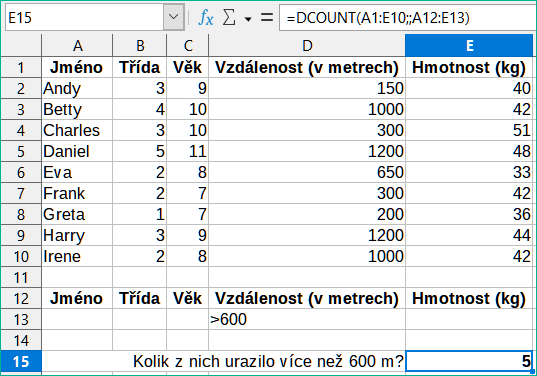Click the Name Box showing E15
This screenshot has height=376, width=537.
coord(84,17)
